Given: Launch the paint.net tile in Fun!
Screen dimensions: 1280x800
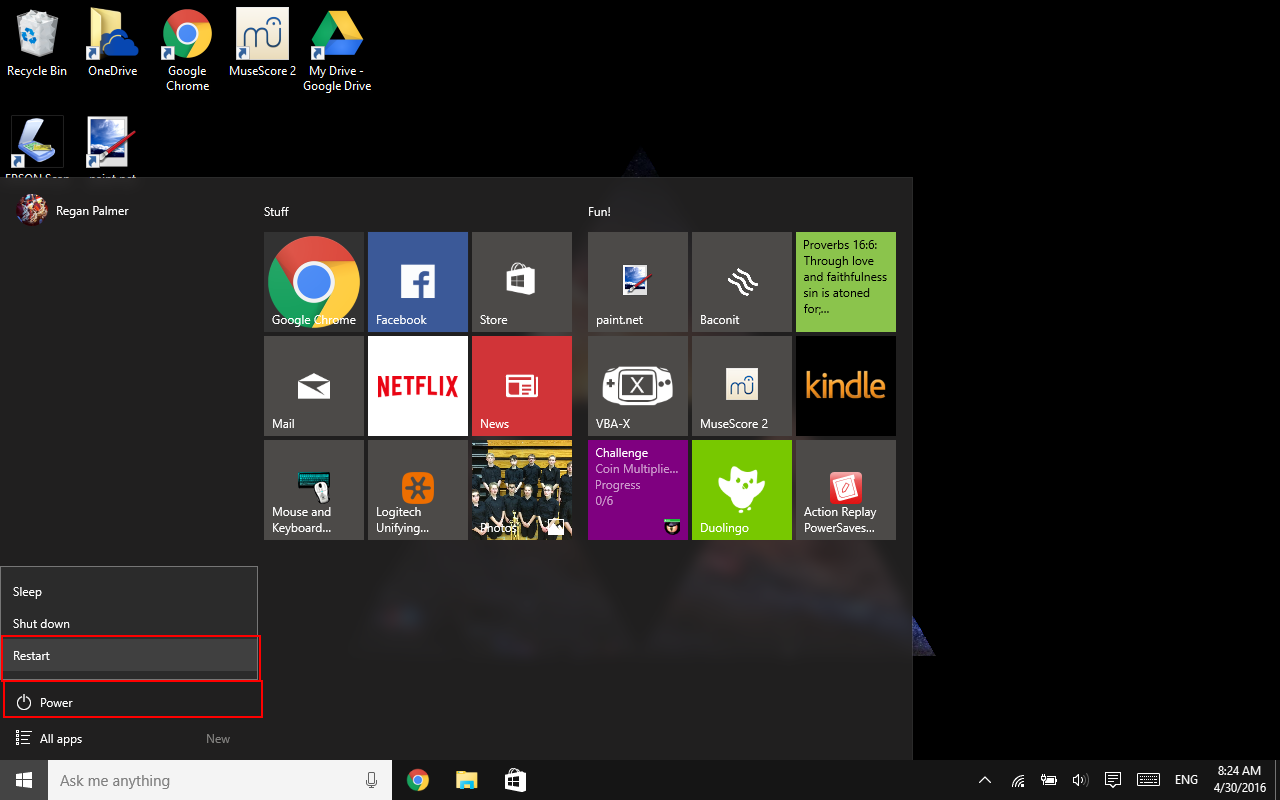Looking at the screenshot, I should (638, 282).
